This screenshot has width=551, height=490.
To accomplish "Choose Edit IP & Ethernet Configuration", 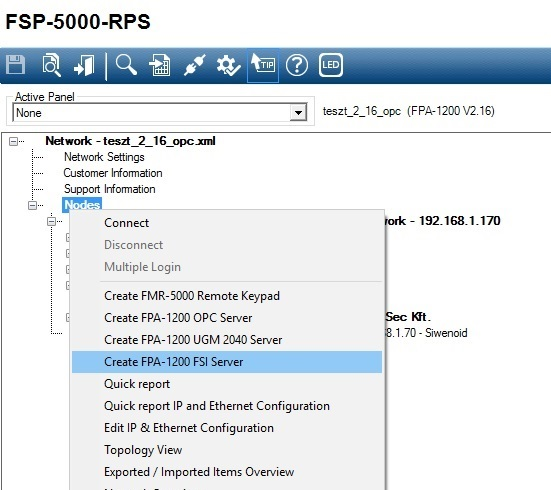I will click(227, 428).
